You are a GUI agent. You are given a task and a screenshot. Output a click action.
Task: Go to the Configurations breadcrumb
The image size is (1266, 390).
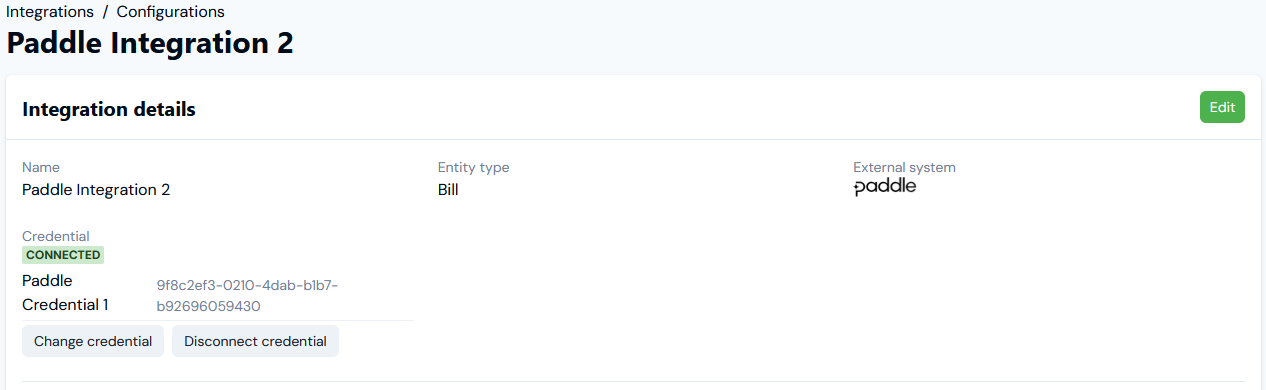click(171, 12)
